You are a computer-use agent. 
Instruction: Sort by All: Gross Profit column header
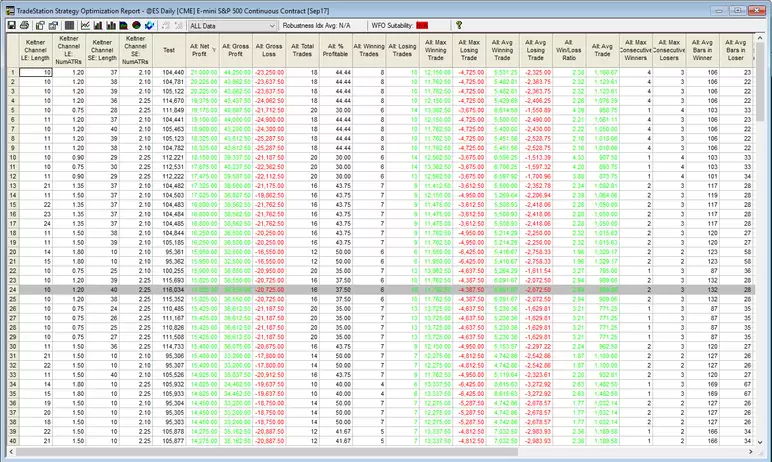(x=236, y=50)
